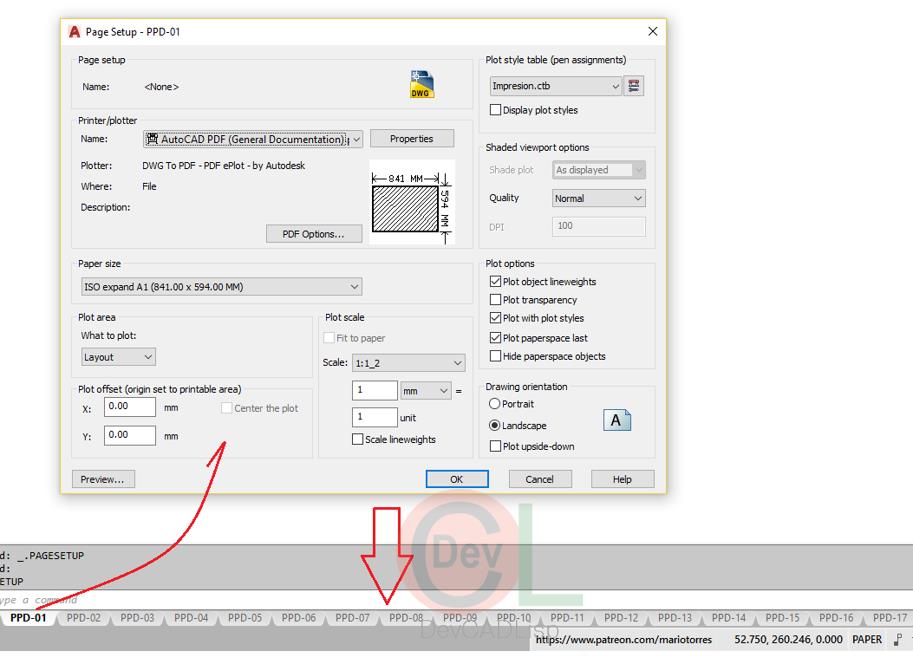913x659 pixels.
Task: Click the annotation icon beside PAPER indicator
Action: [x=900, y=638]
